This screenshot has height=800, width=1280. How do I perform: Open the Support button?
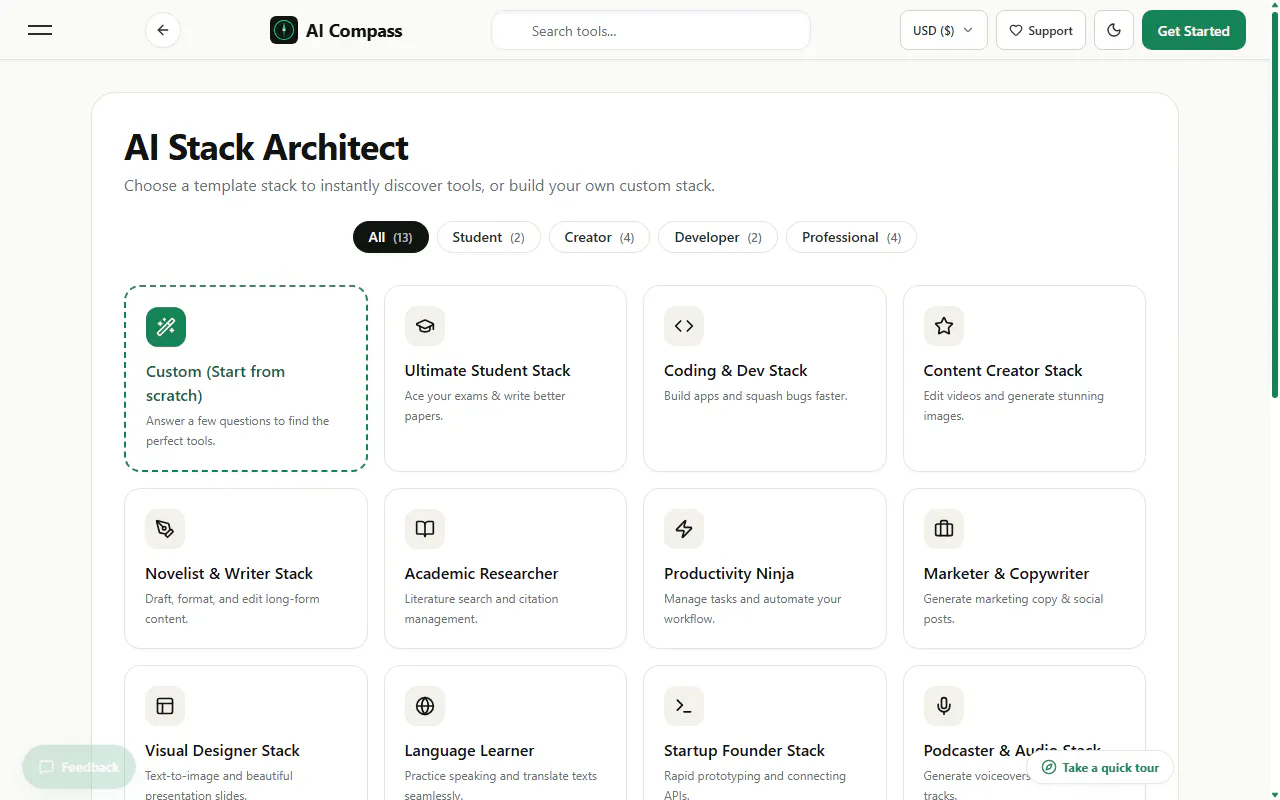pos(1041,30)
